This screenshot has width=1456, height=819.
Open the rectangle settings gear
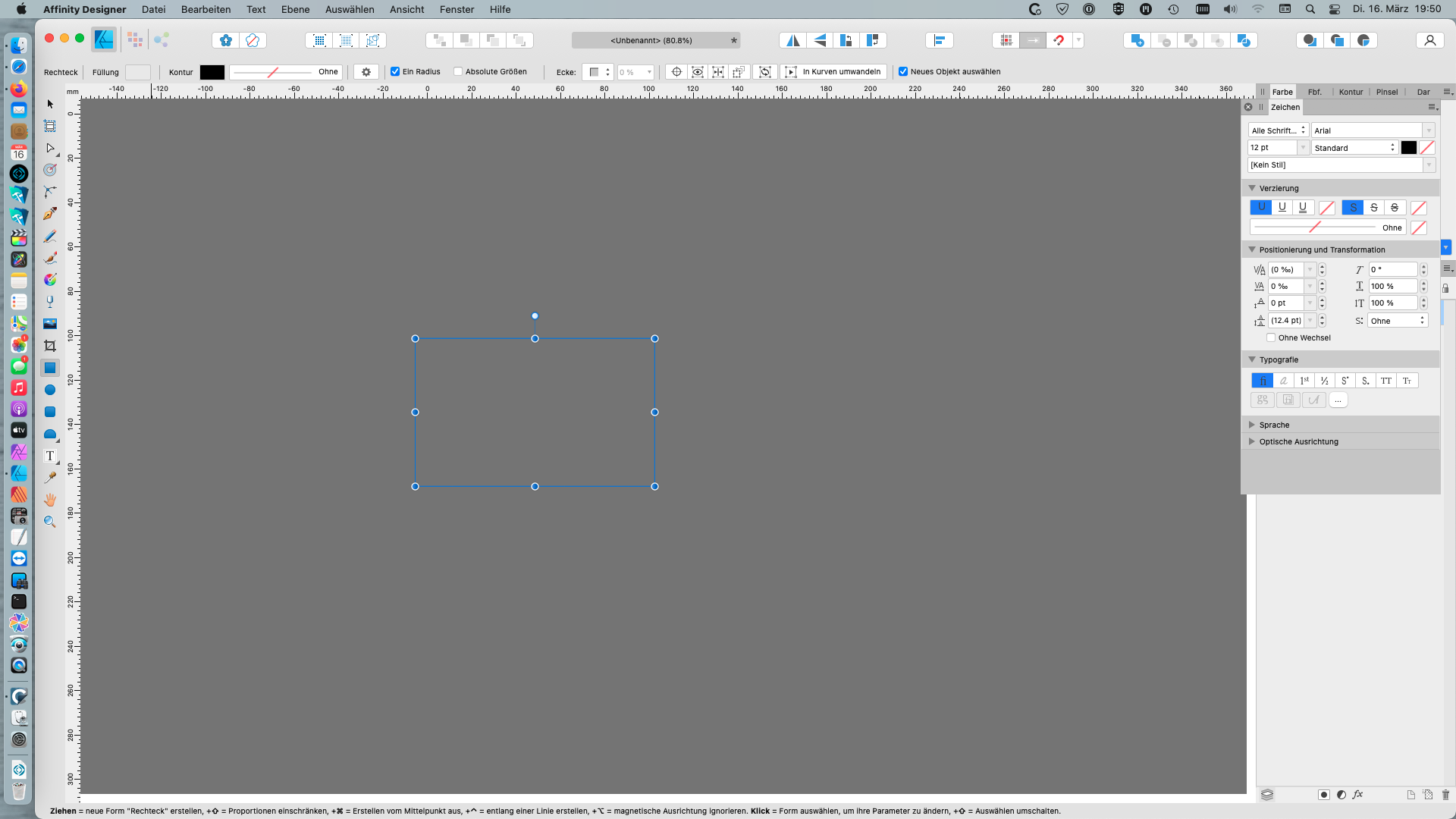pyautogui.click(x=366, y=72)
